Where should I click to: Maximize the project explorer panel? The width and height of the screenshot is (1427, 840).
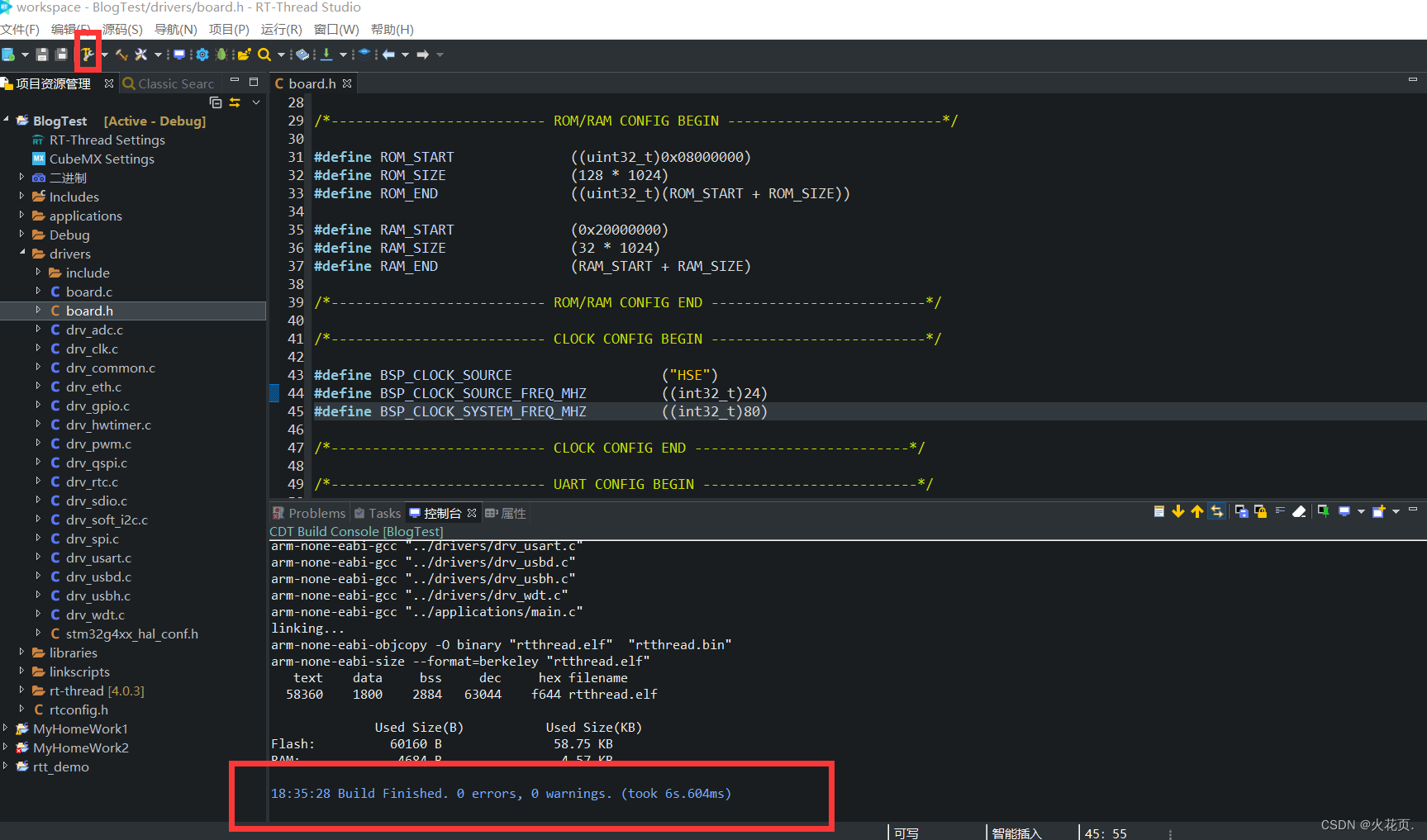254,82
